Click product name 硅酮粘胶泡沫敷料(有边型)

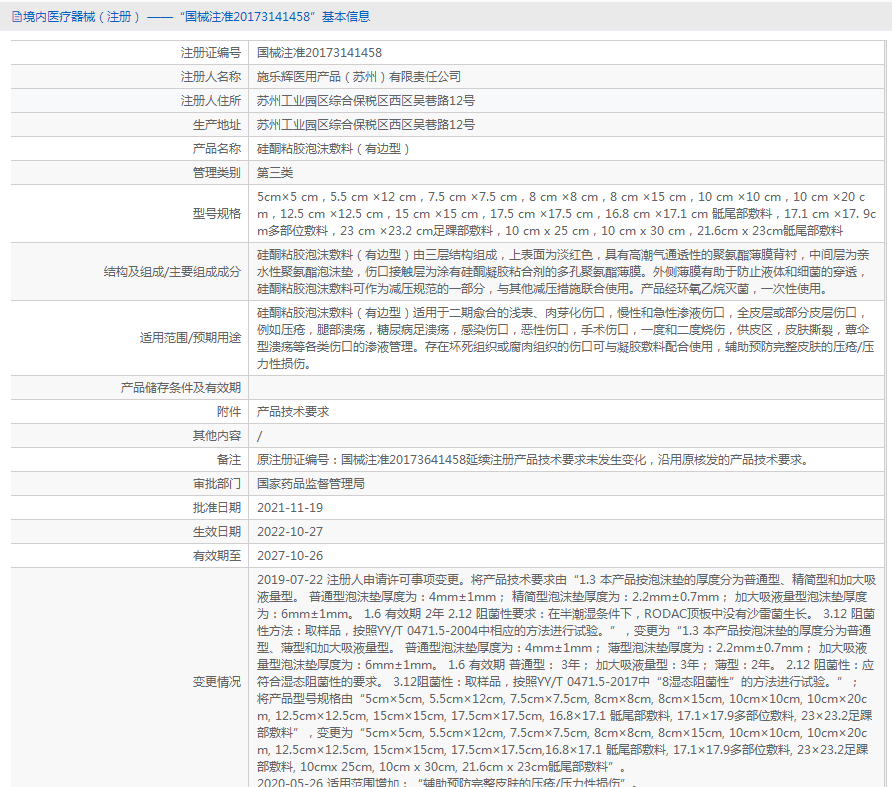(333, 149)
